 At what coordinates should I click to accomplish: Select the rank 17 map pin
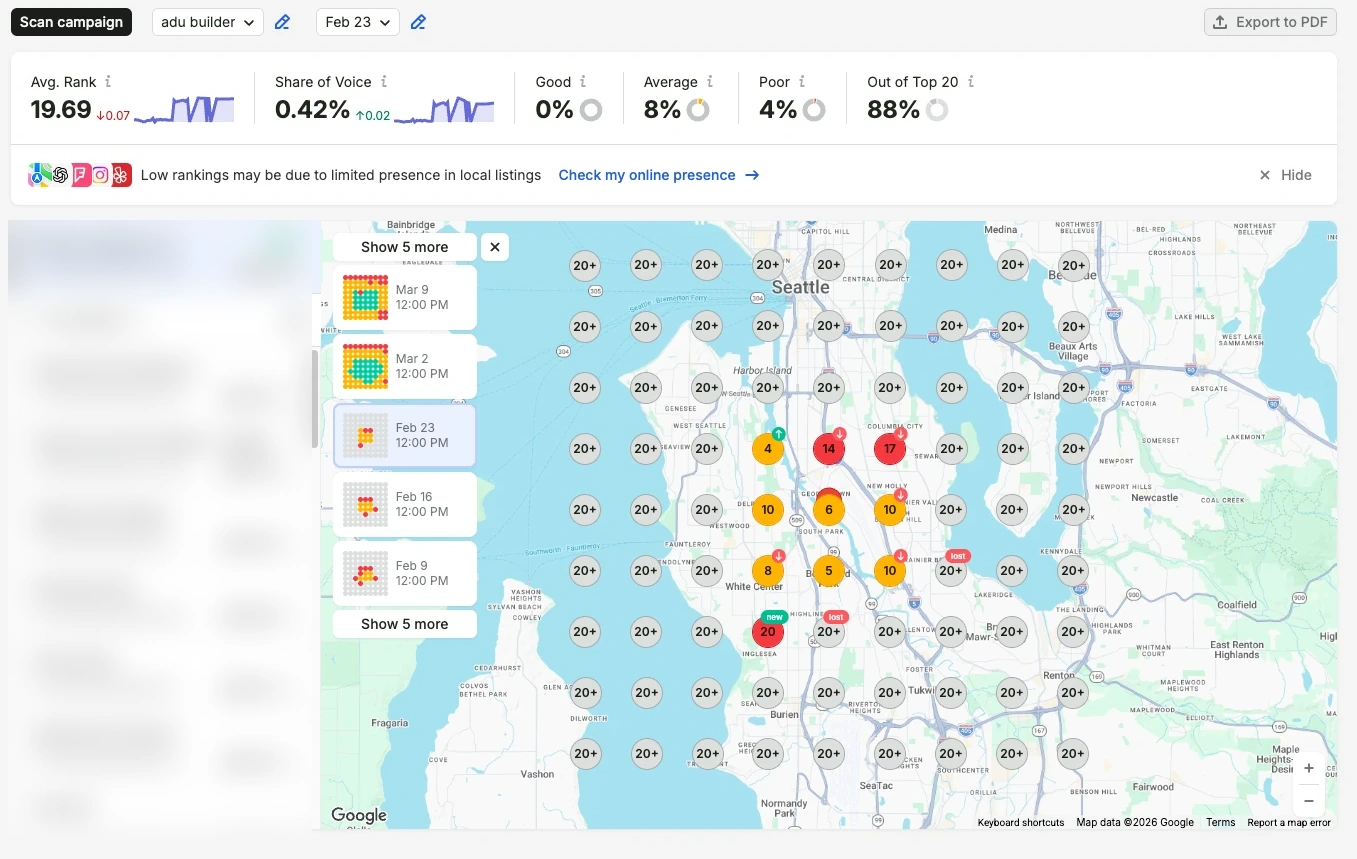tap(890, 449)
